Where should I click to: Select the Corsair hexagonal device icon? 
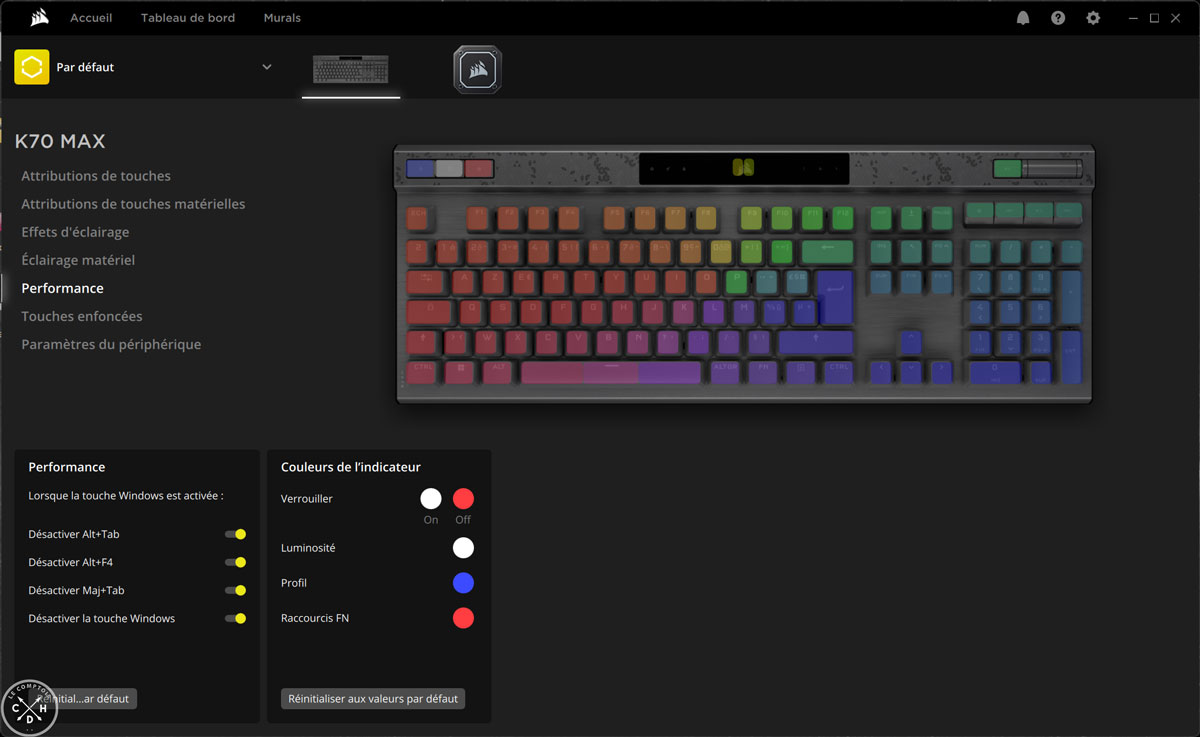[x=477, y=69]
